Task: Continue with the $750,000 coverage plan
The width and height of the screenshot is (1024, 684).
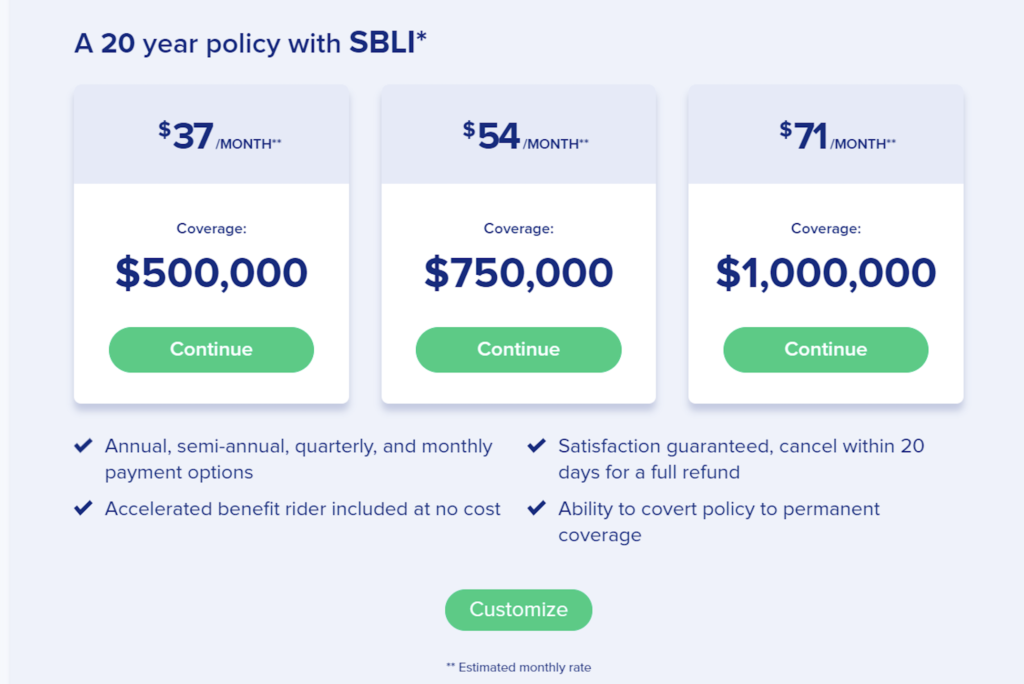Action: 518,349
